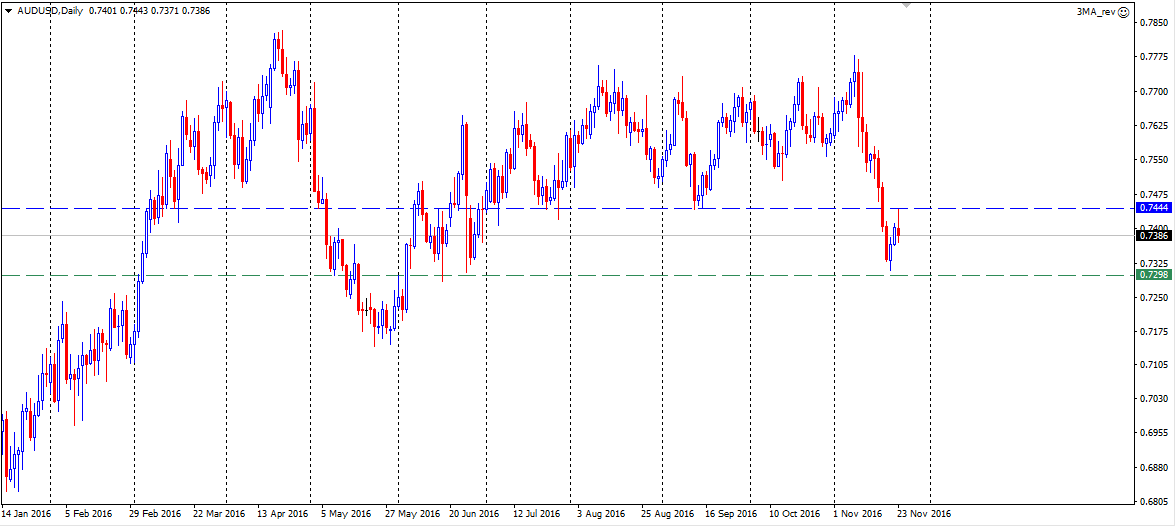The image size is (1175, 526).
Task: Click the current price 0.7386 label
Action: [1153, 235]
